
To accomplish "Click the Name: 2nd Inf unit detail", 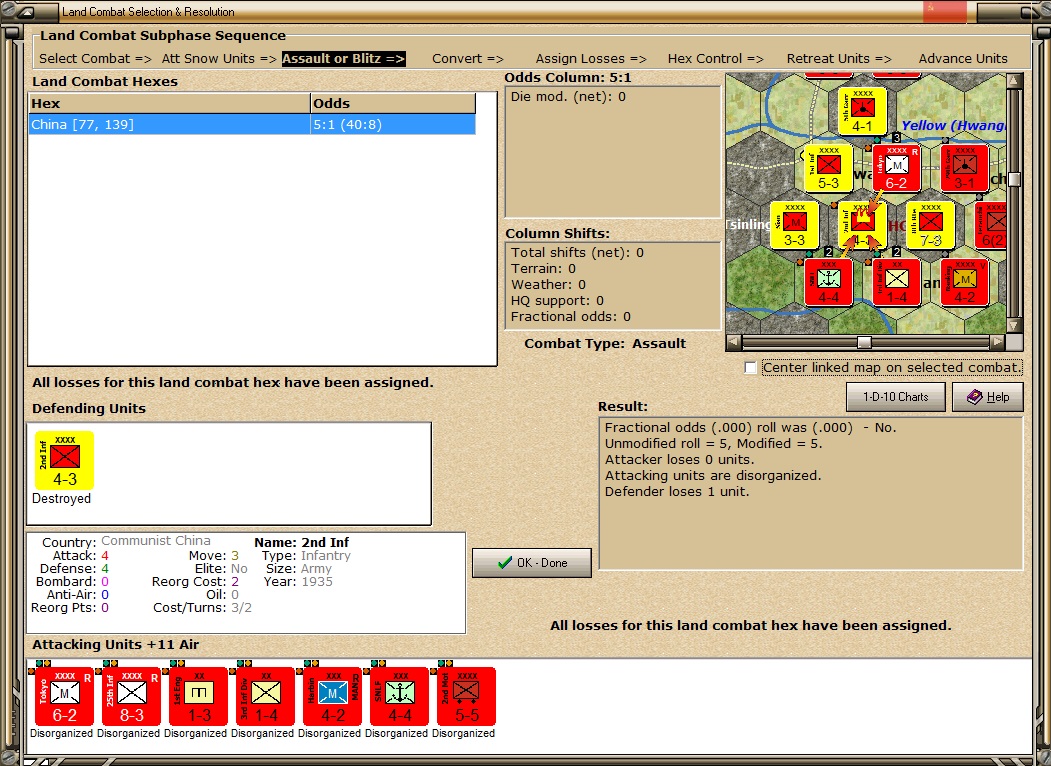I will [x=302, y=542].
